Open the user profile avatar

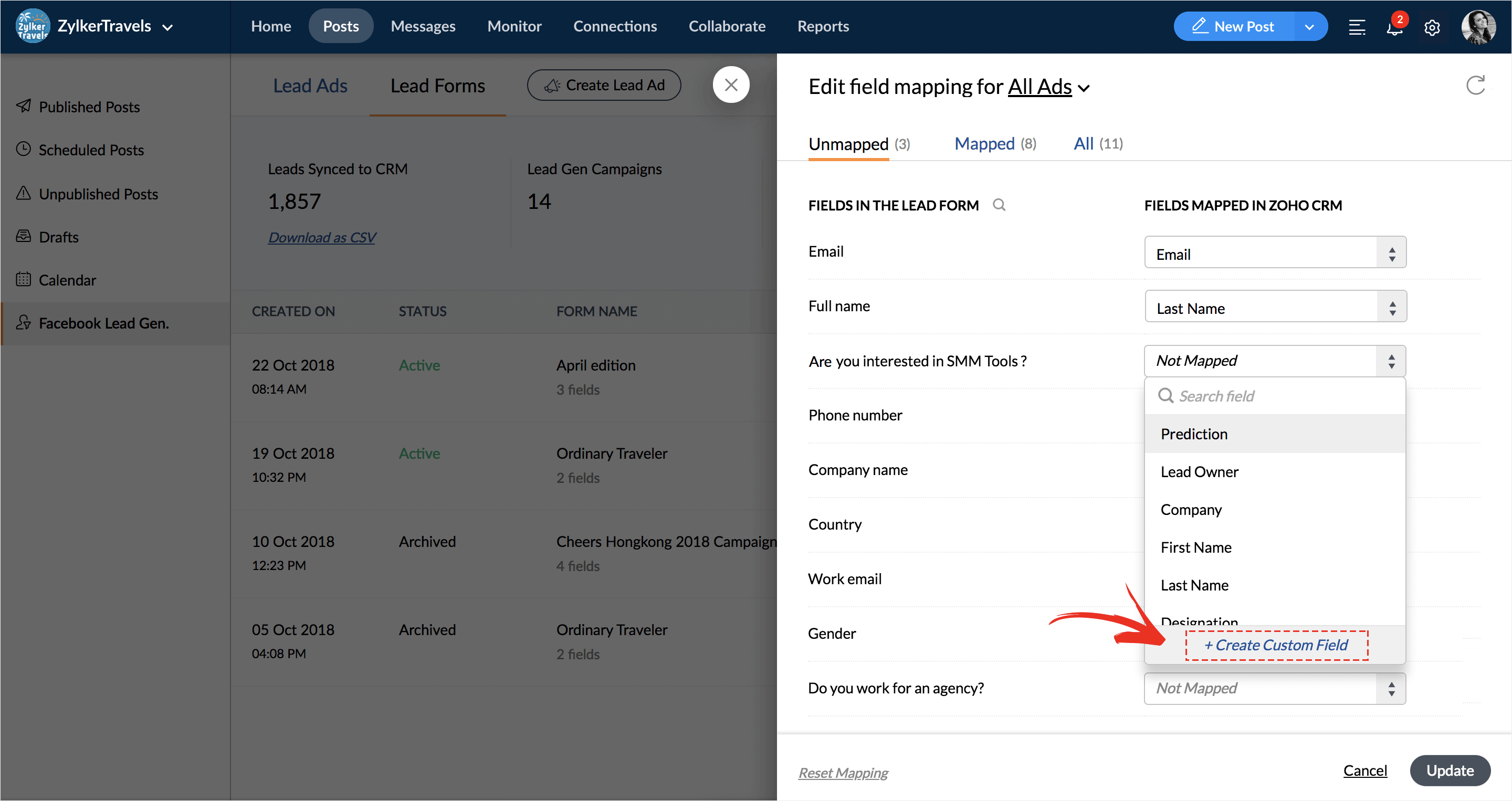(1478, 27)
